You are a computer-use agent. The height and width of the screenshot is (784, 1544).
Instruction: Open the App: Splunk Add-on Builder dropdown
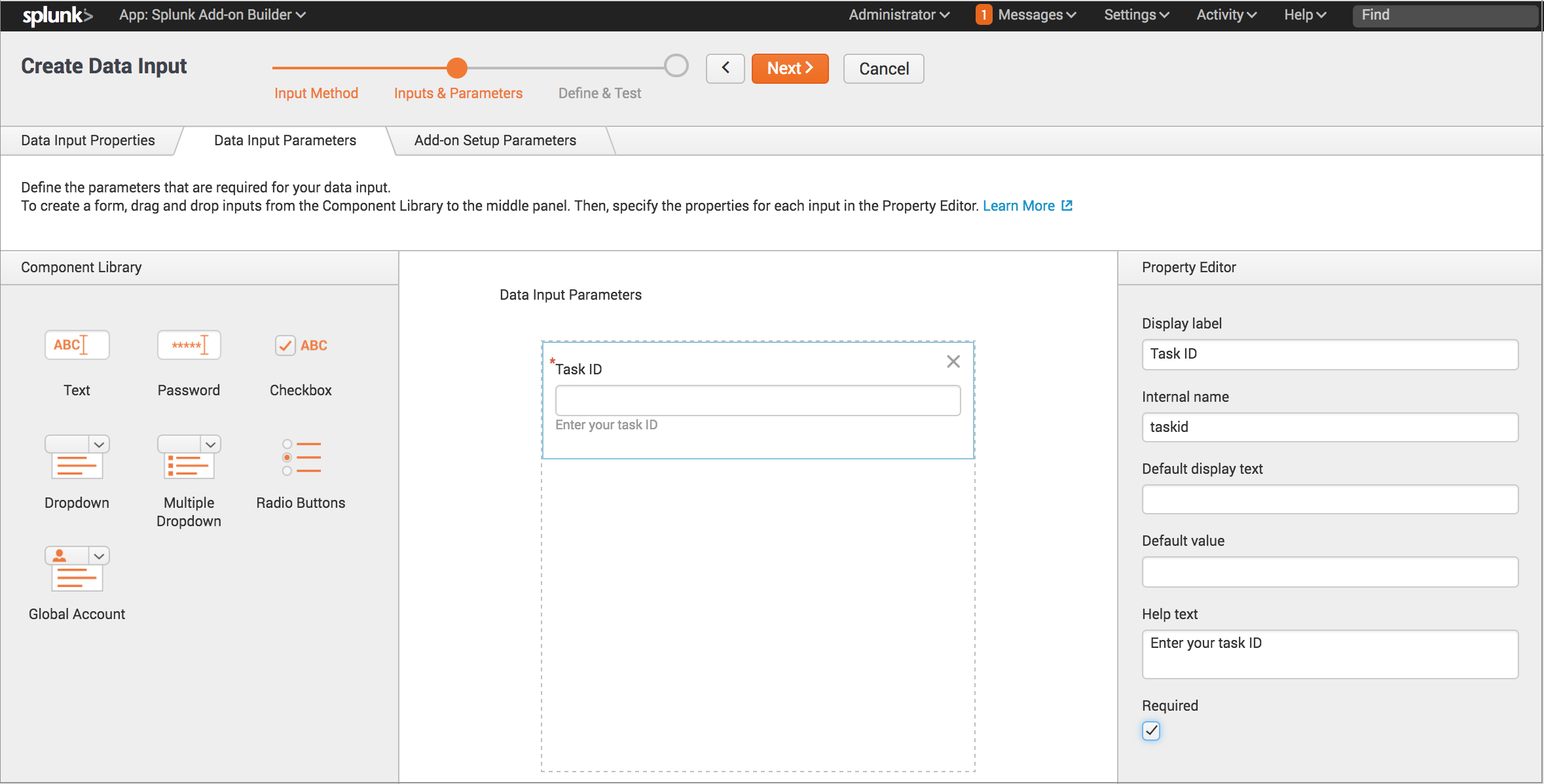pos(212,14)
